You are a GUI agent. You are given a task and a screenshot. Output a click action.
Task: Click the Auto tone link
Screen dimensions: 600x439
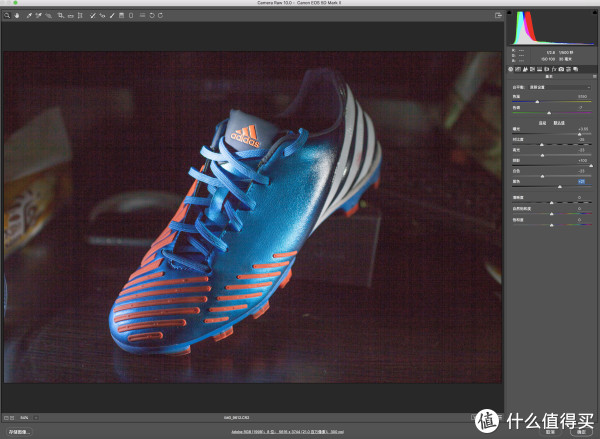542,123
